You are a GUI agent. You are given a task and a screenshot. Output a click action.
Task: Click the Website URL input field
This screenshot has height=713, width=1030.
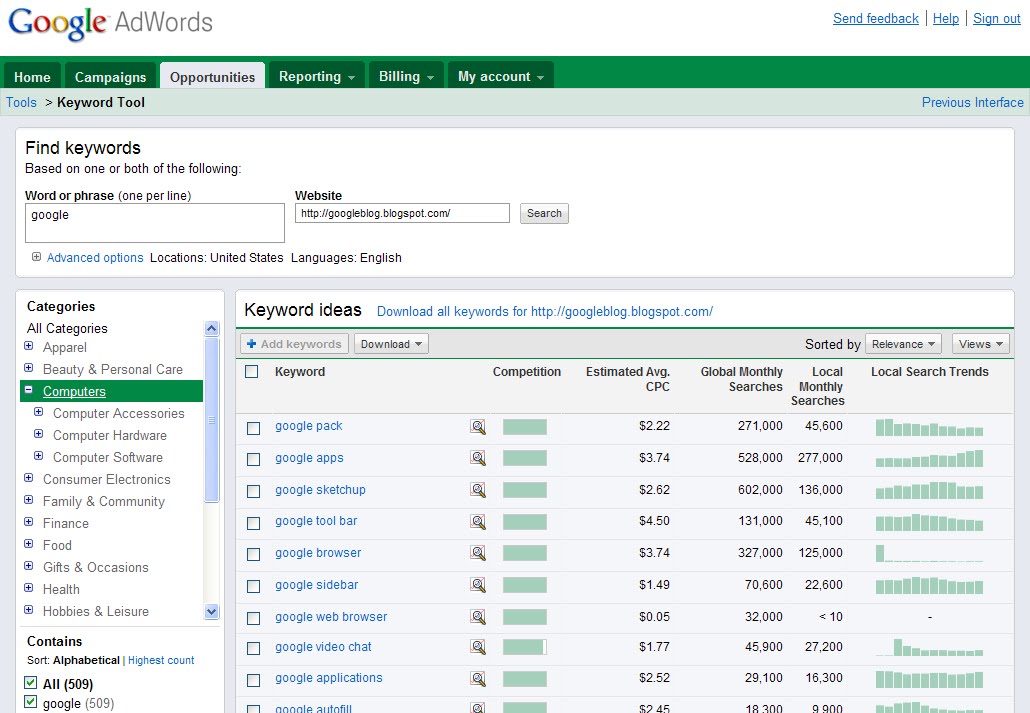(402, 213)
